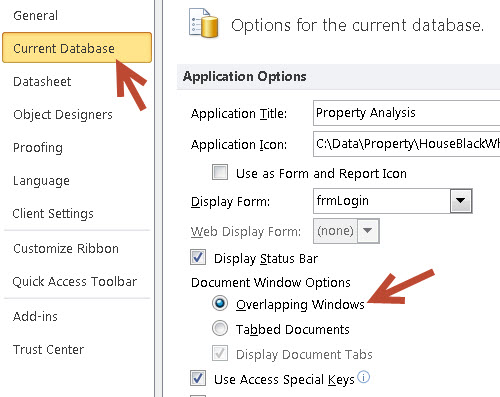Screen dimensions: 500x397
Task: Open the Trust Center section
Action: click(48, 349)
